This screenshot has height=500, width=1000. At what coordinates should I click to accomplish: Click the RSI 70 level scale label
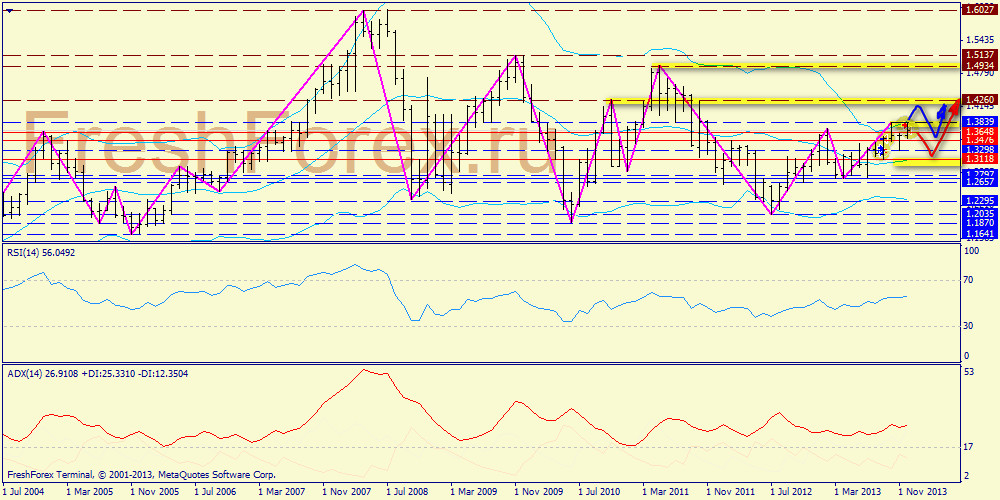coord(968,280)
